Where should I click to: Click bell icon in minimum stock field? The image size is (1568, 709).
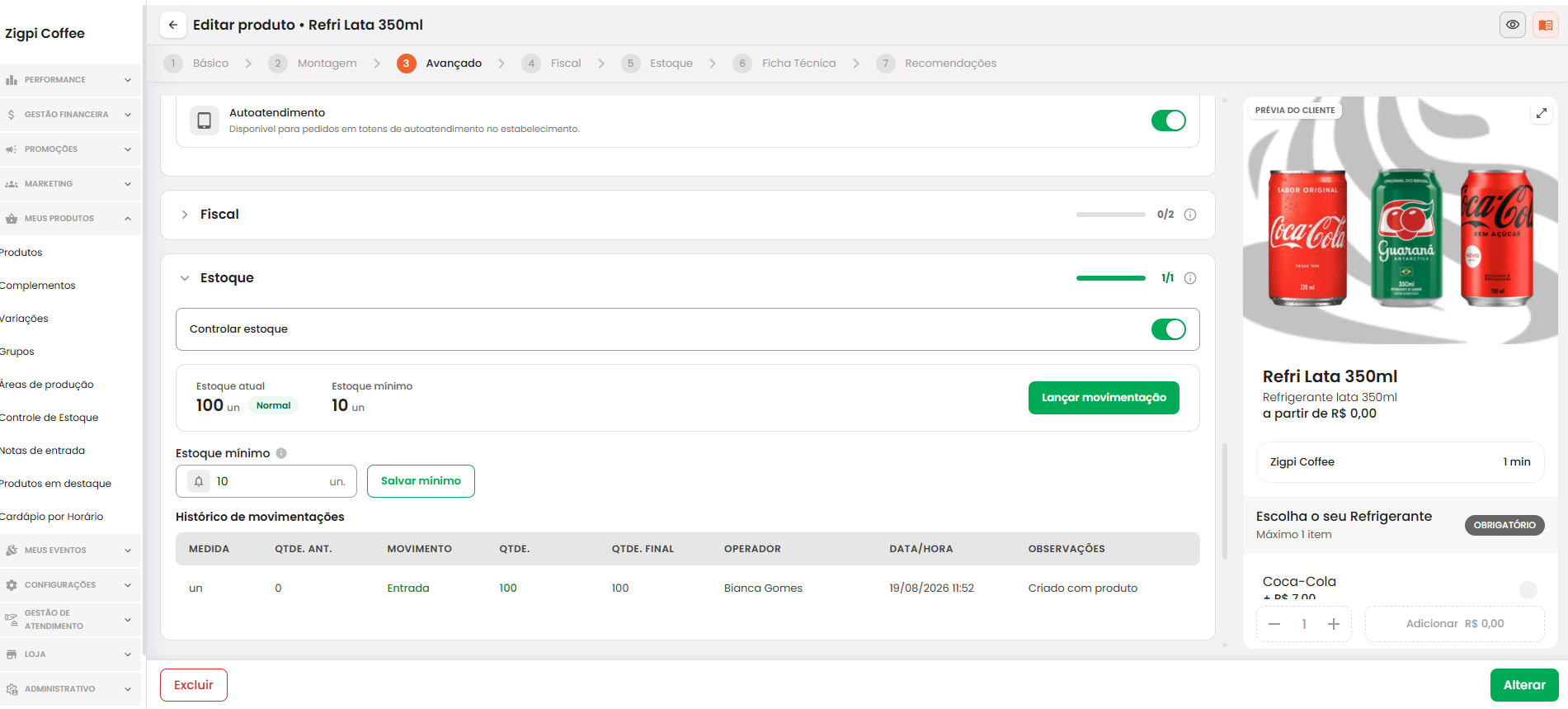199,481
